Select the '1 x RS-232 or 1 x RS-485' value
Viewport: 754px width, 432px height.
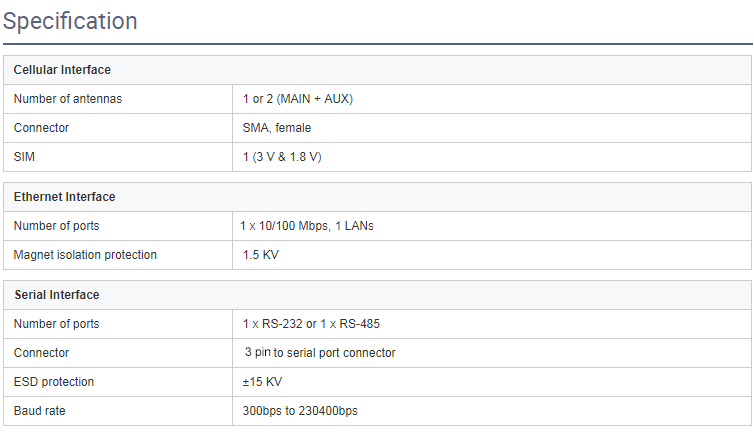click(x=311, y=324)
